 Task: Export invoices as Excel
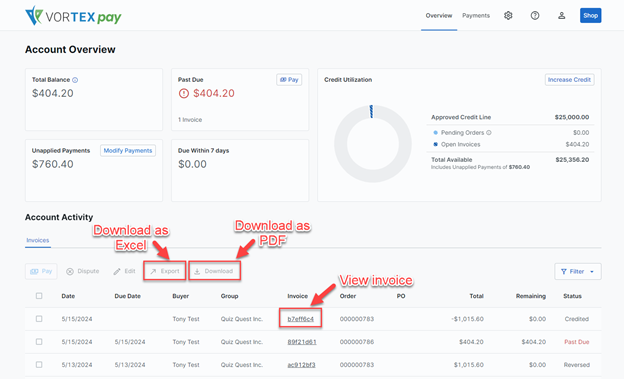(164, 271)
